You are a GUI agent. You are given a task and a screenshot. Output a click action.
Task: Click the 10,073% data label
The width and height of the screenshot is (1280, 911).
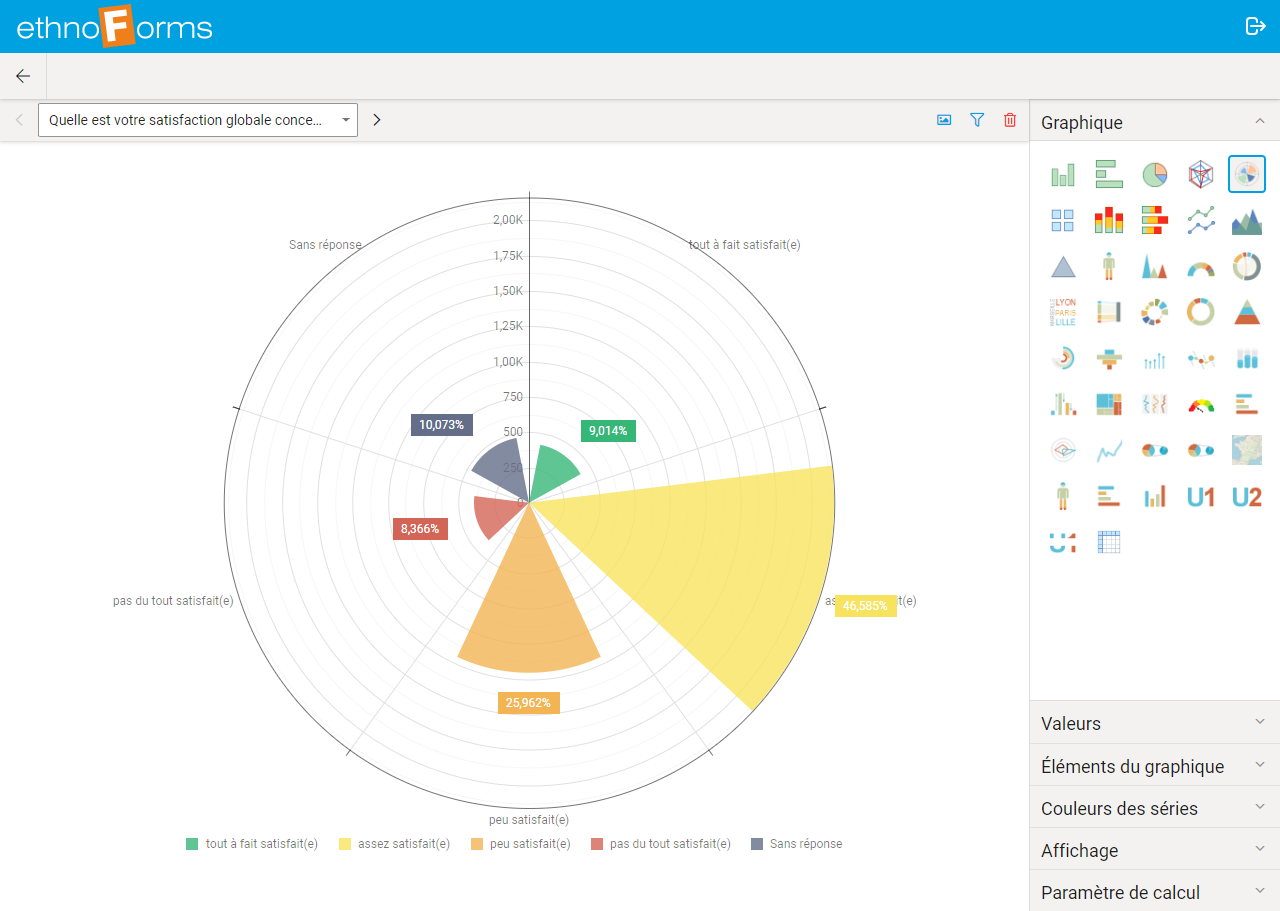[x=442, y=425]
